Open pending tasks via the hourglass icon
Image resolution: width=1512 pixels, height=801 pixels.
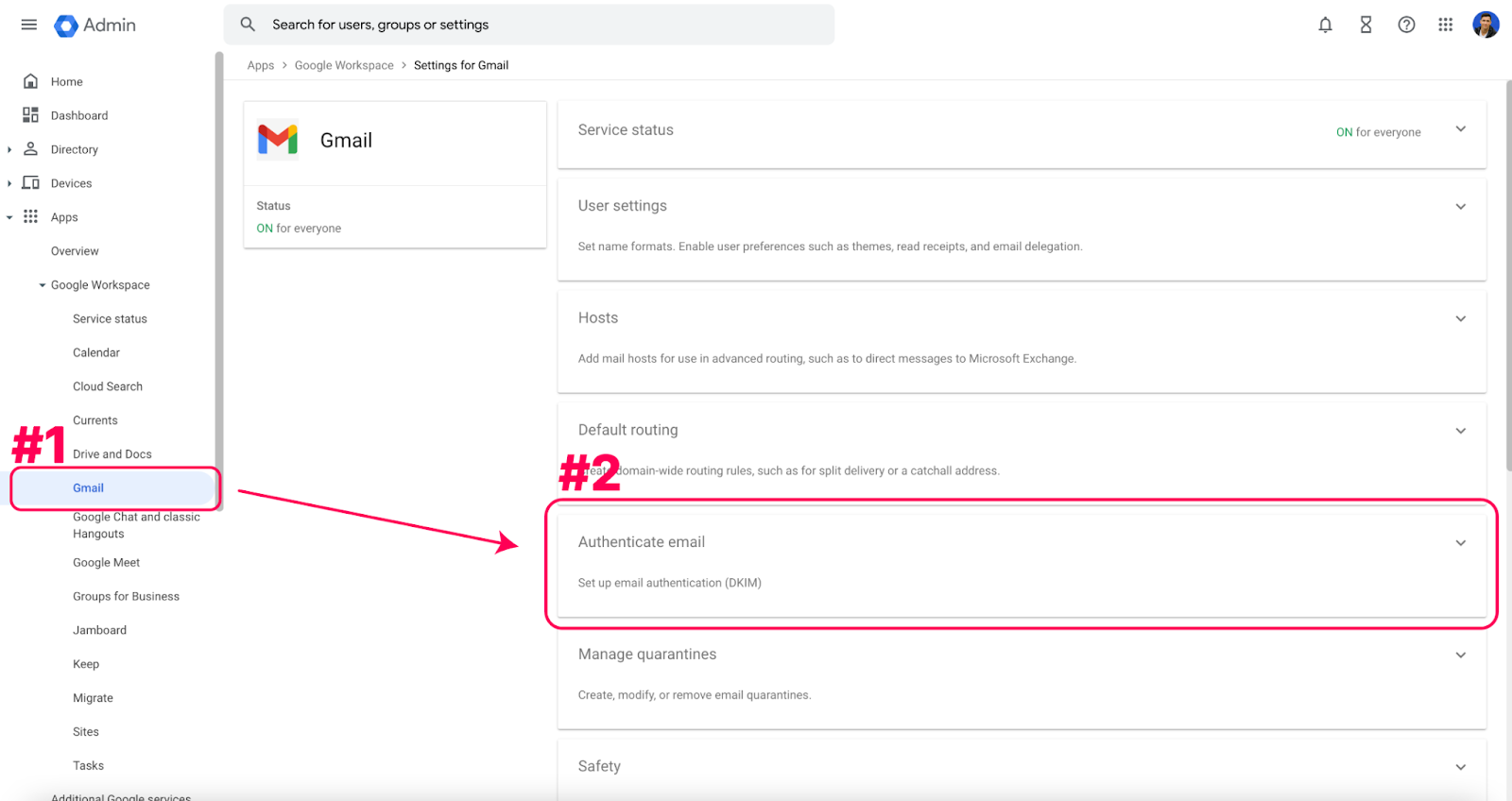coord(1366,25)
